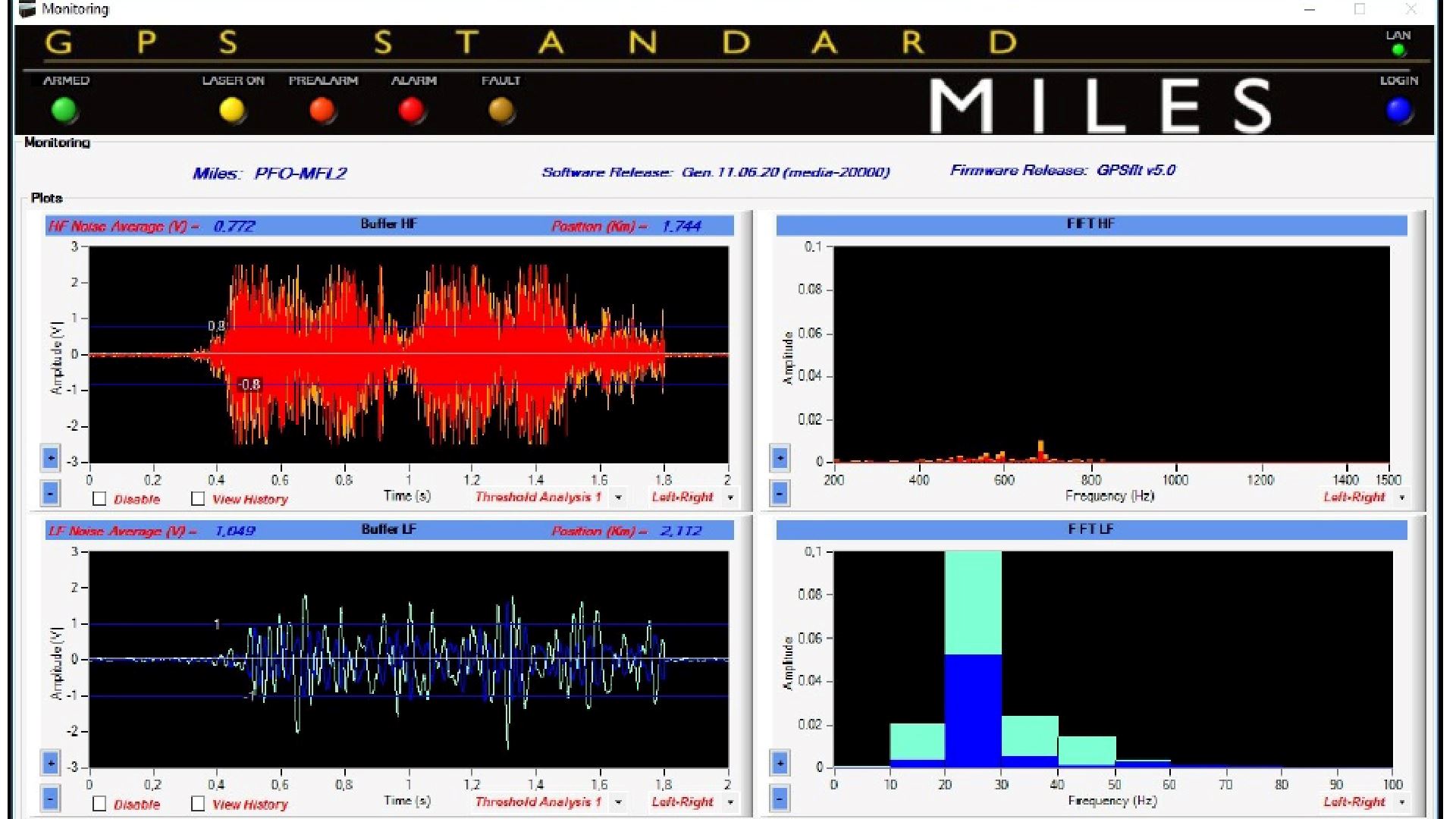Screen dimensions: 1456x819
Task: Click the Plots group label
Action: point(46,198)
